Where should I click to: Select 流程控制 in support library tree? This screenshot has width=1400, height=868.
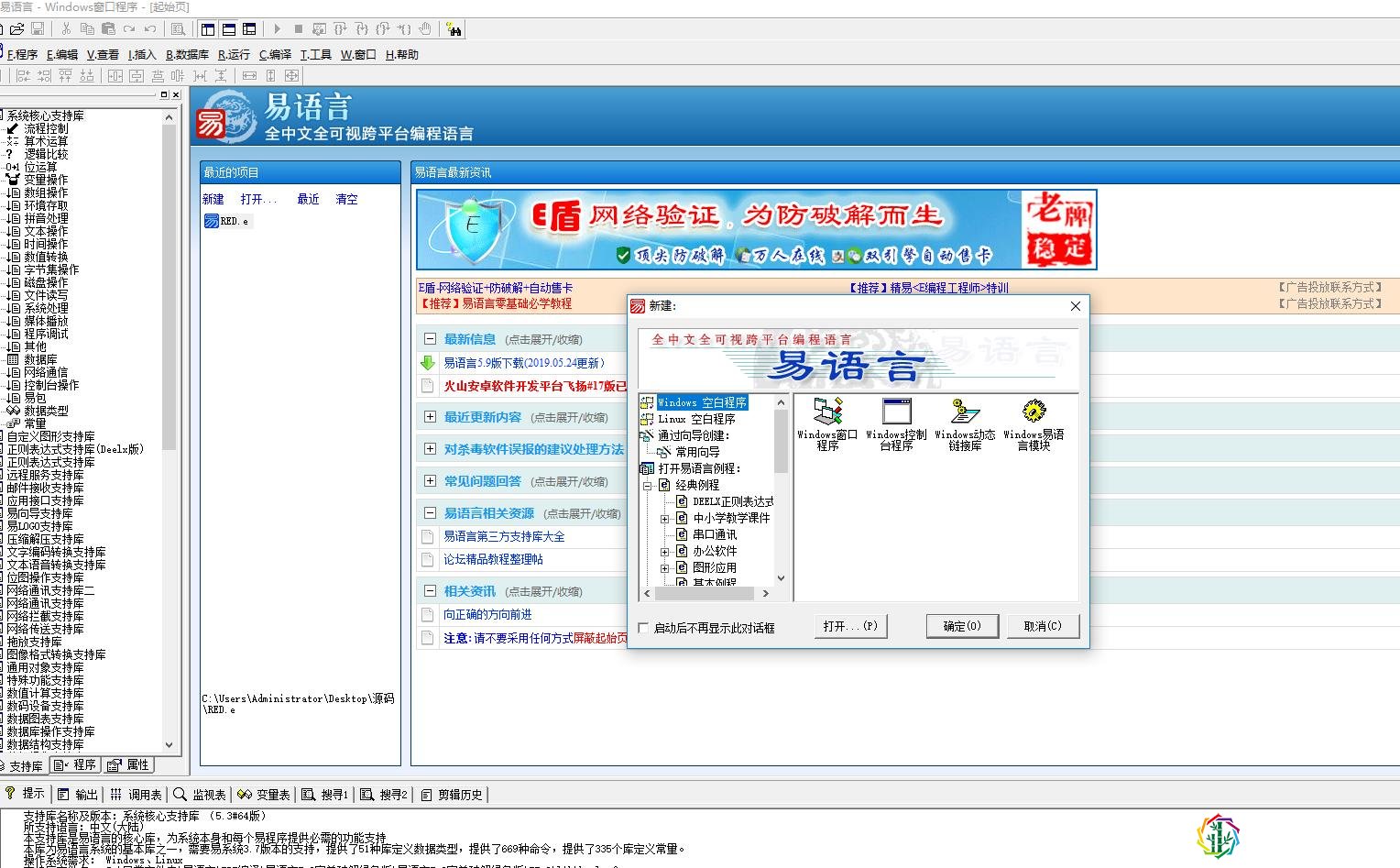pos(46,128)
